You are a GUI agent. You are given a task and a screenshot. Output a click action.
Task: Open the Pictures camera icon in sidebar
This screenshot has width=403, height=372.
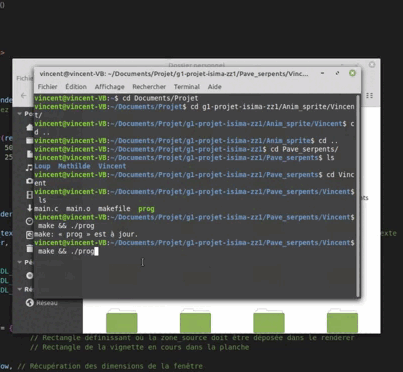pos(30,181)
